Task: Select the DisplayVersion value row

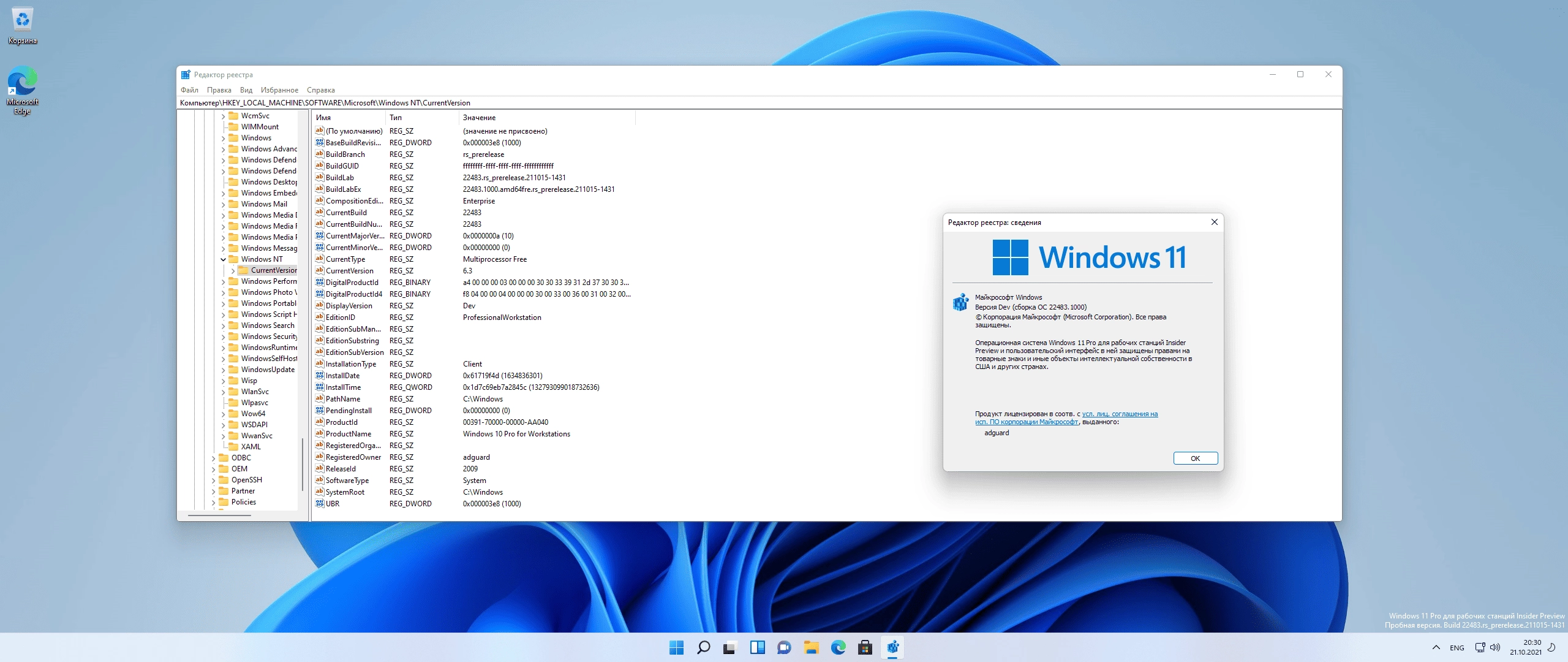Action: [x=473, y=306]
